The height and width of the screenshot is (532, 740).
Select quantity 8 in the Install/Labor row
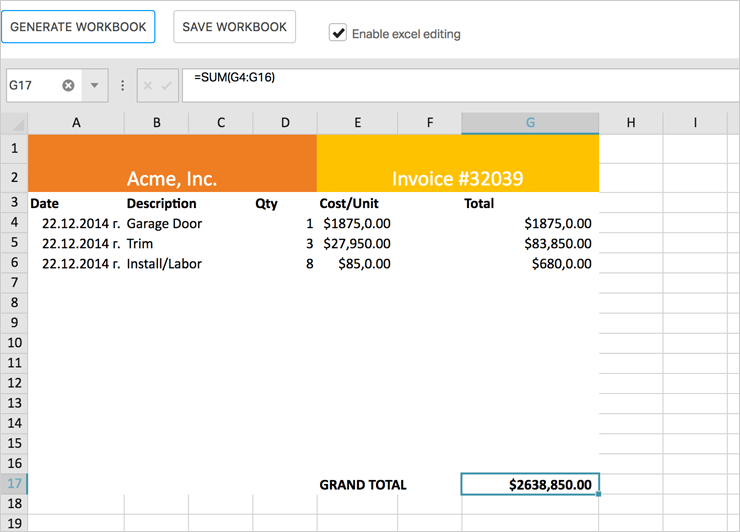[x=285, y=263]
